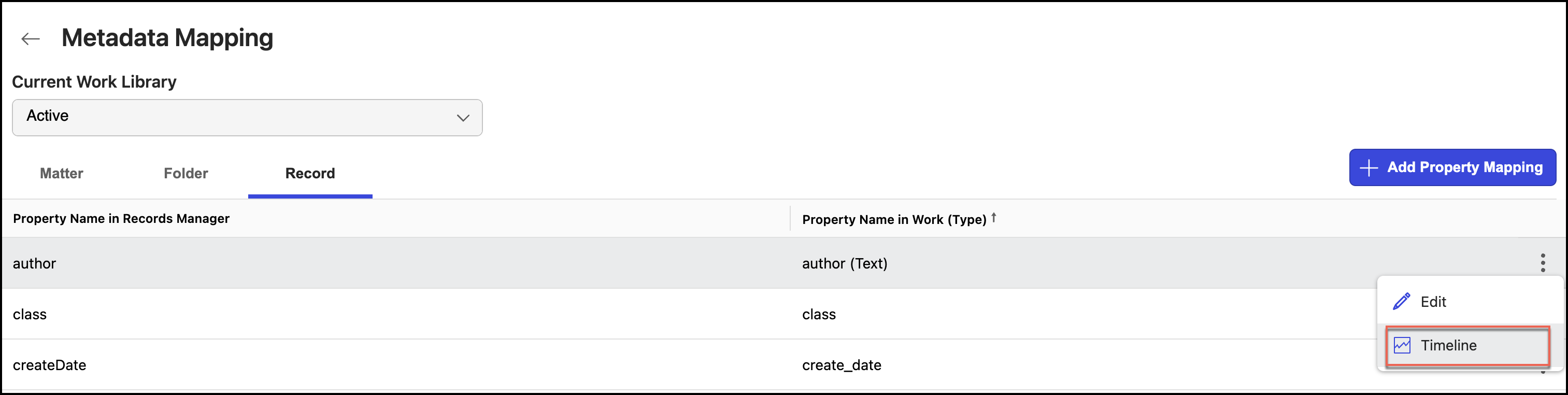Viewport: 1568px width, 395px height.
Task: Click the Active value in the library selector
Action: [48, 116]
